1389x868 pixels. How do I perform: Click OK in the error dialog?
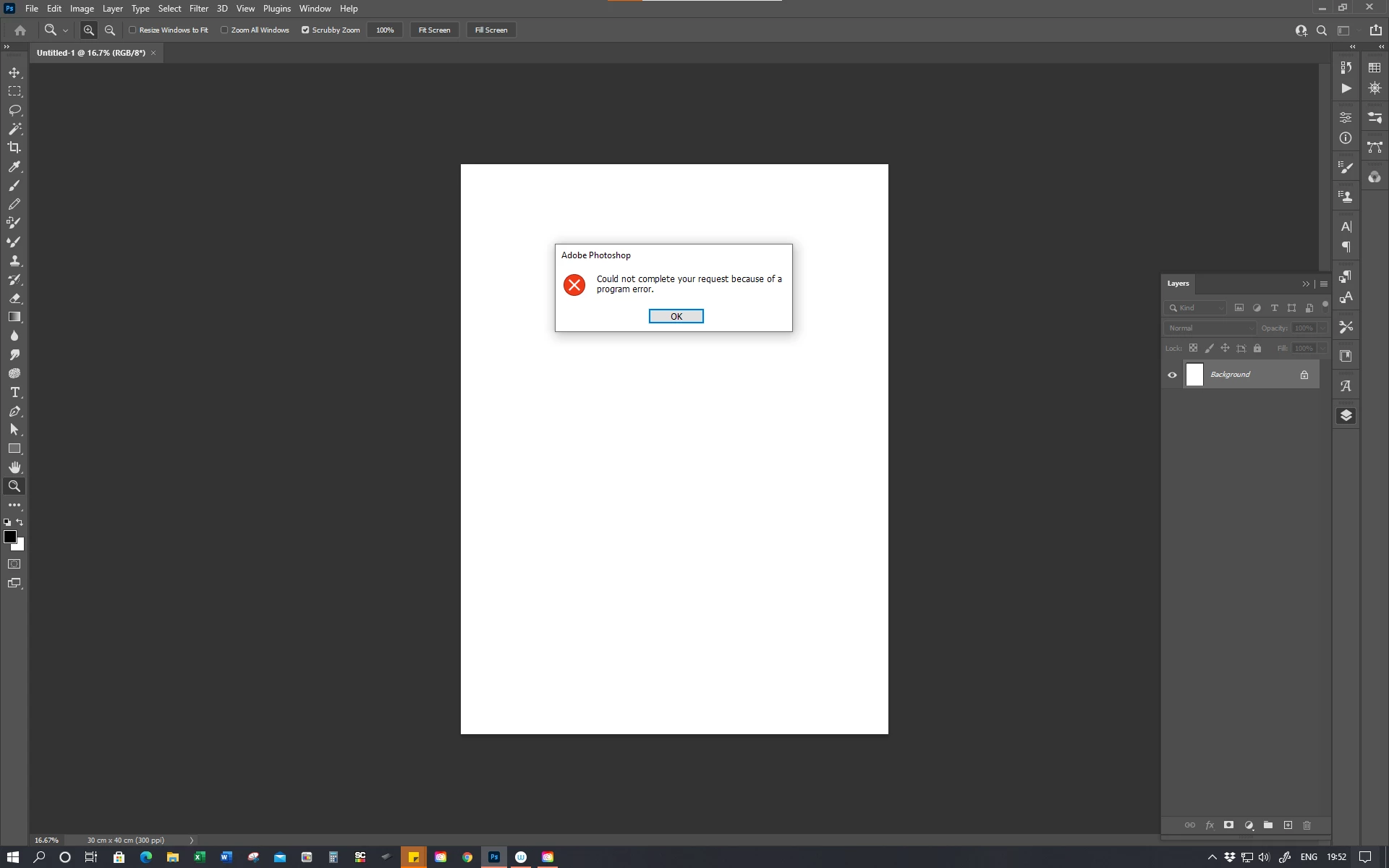point(676,316)
